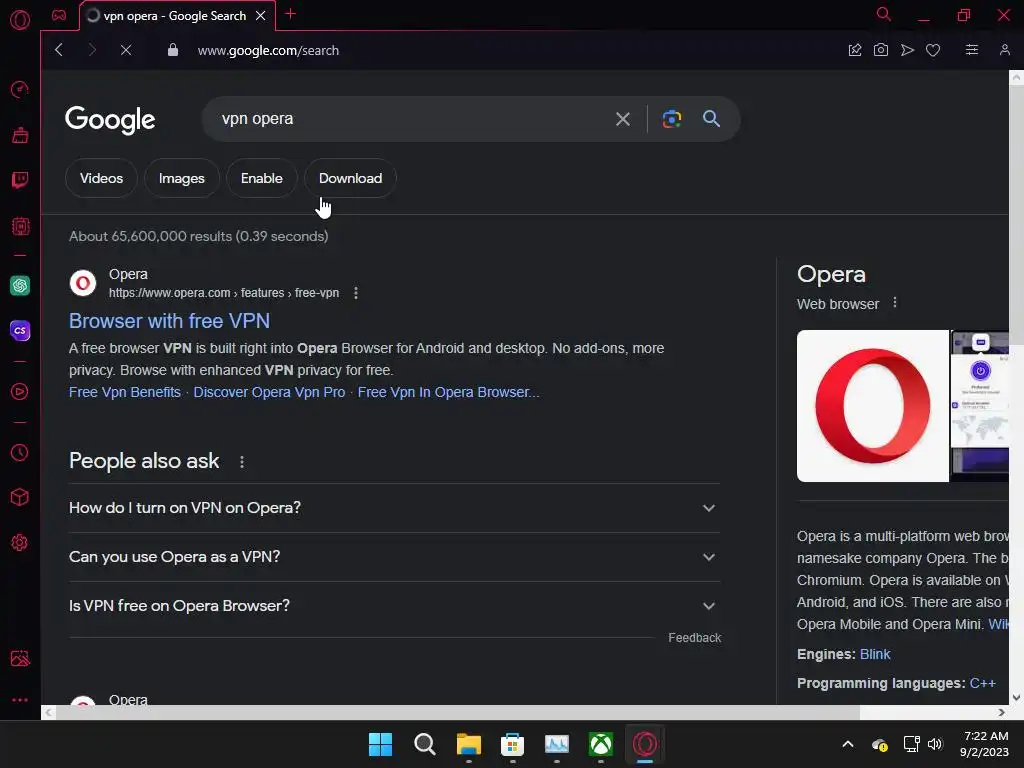
Task: Open Browser with free VPN result
Action: [x=169, y=321]
